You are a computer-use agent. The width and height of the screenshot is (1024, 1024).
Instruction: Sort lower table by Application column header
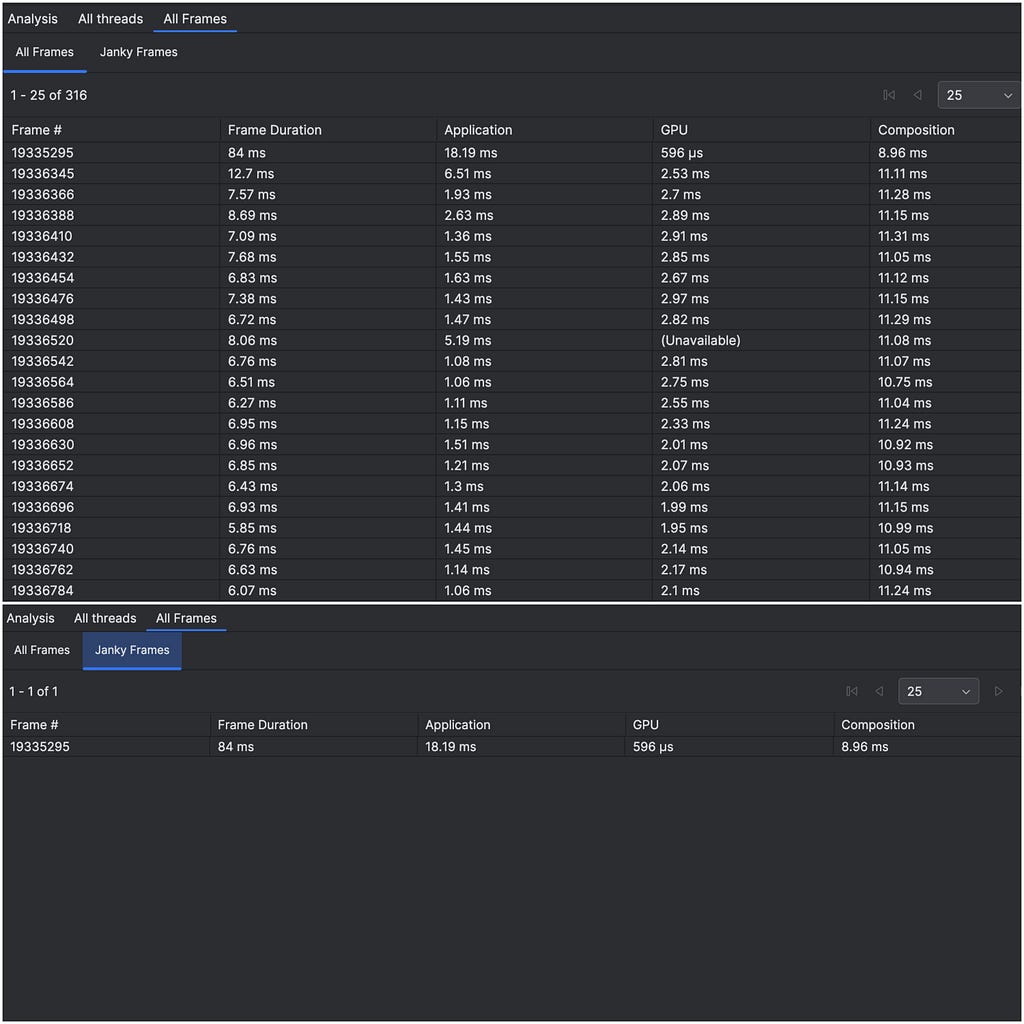click(457, 725)
